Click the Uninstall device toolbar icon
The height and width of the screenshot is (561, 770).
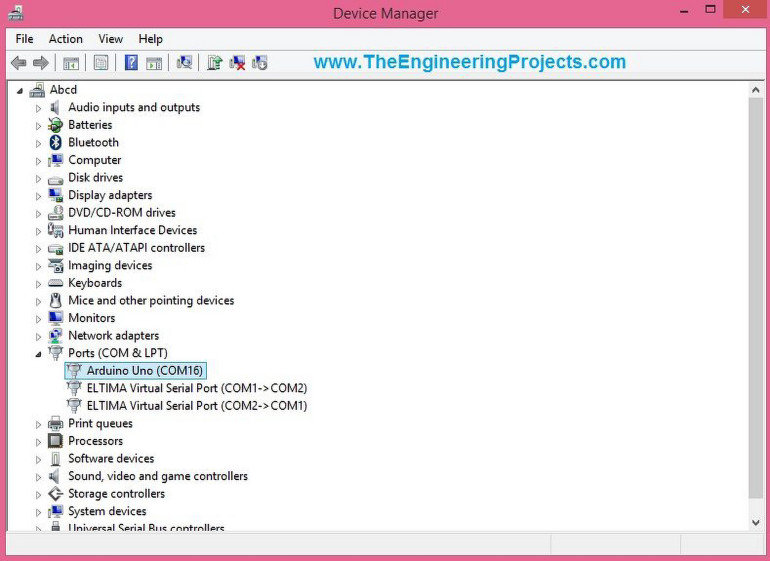[x=237, y=63]
